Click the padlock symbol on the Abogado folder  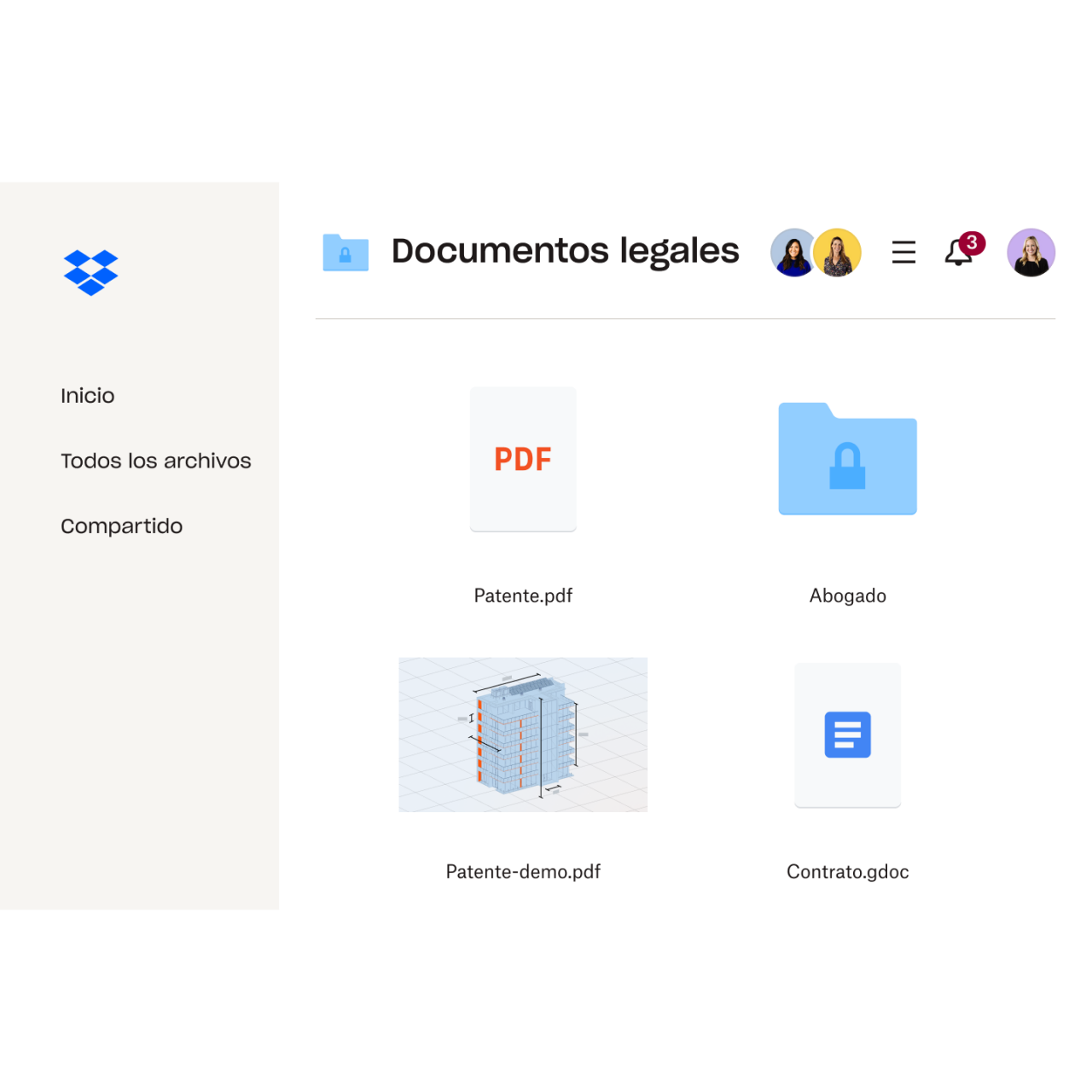[x=847, y=468]
